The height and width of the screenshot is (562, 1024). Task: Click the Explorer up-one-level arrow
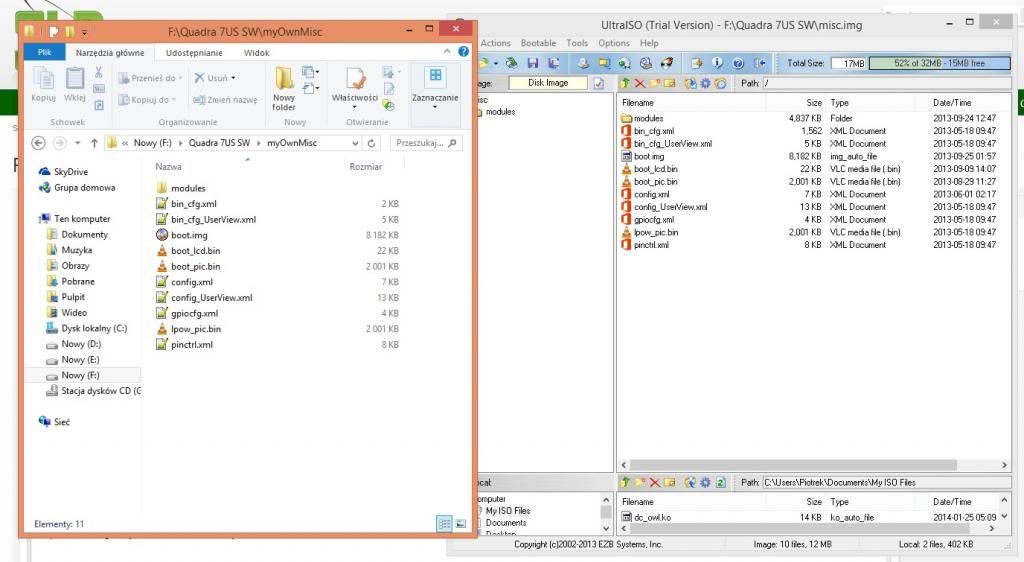pyautogui.click(x=94, y=143)
